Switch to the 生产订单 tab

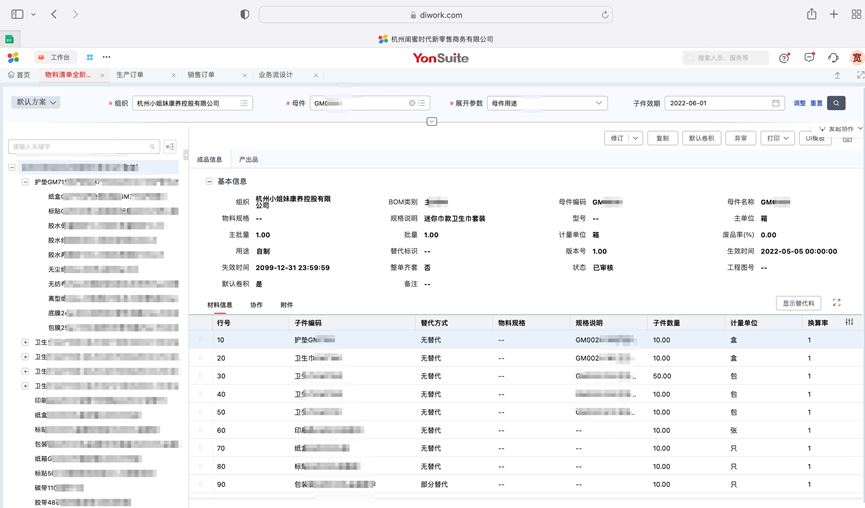pos(130,75)
